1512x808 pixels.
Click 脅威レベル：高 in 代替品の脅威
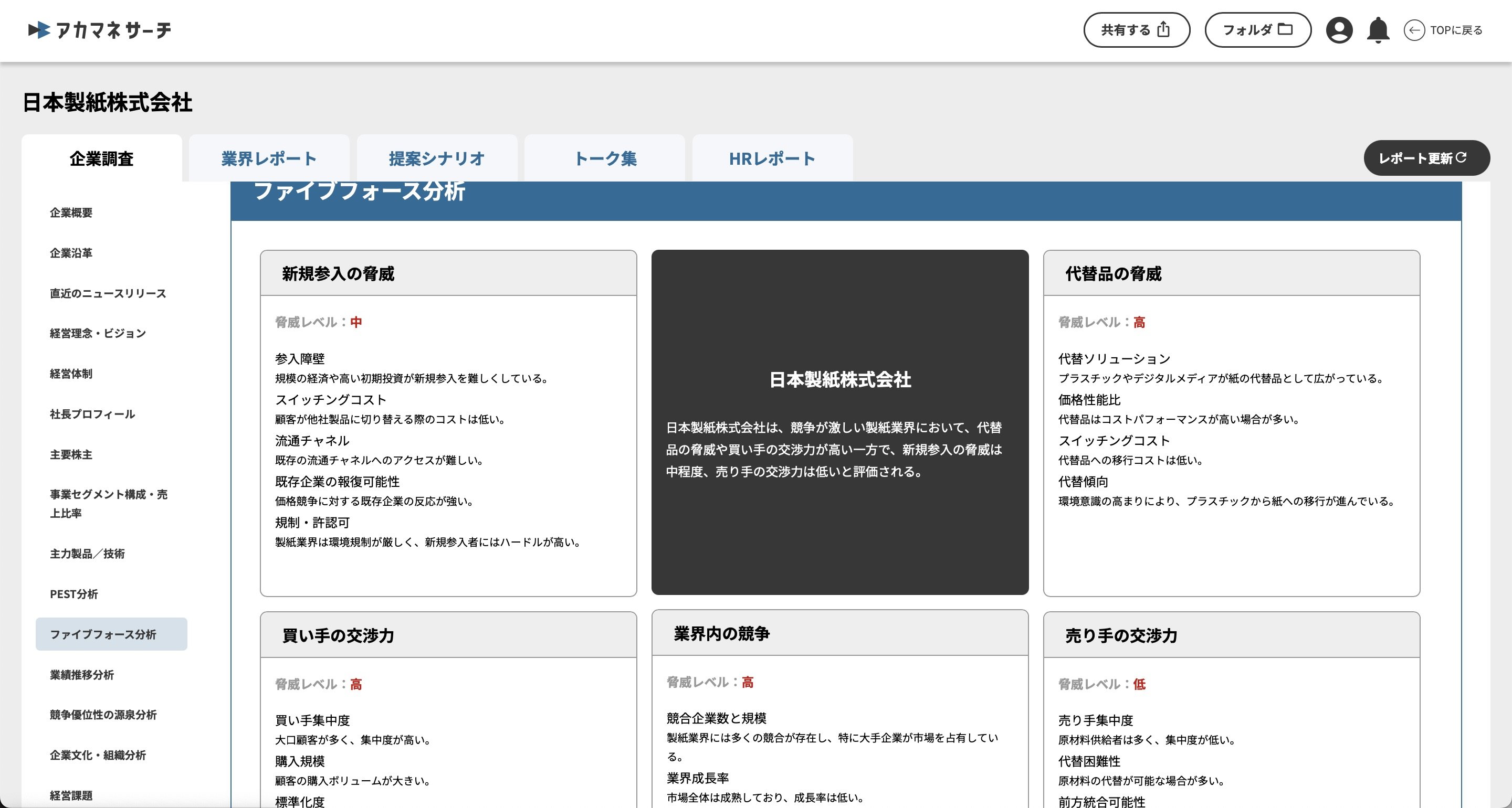click(x=1102, y=322)
